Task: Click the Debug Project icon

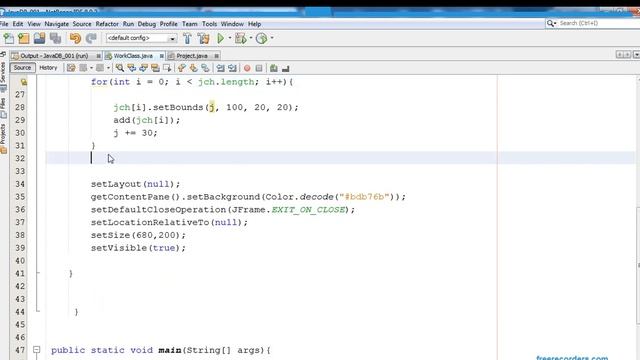Action: click(x=241, y=38)
